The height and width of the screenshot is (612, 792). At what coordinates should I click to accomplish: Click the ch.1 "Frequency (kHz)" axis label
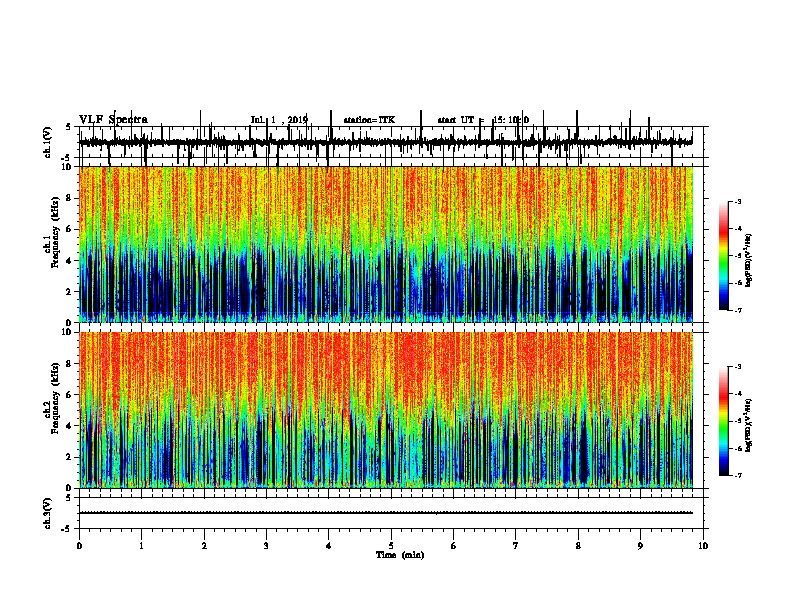(x=55, y=232)
